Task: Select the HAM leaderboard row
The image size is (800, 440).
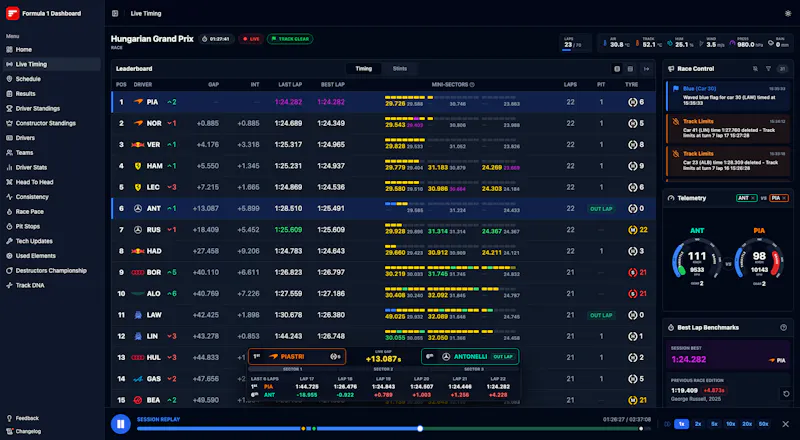Action: (x=383, y=166)
